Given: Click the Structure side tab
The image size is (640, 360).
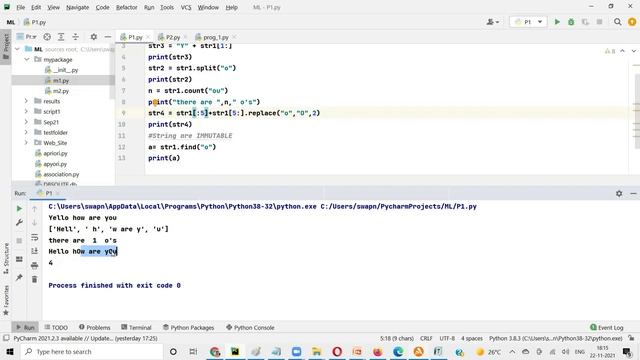Looking at the screenshot, I should tap(6, 258).
